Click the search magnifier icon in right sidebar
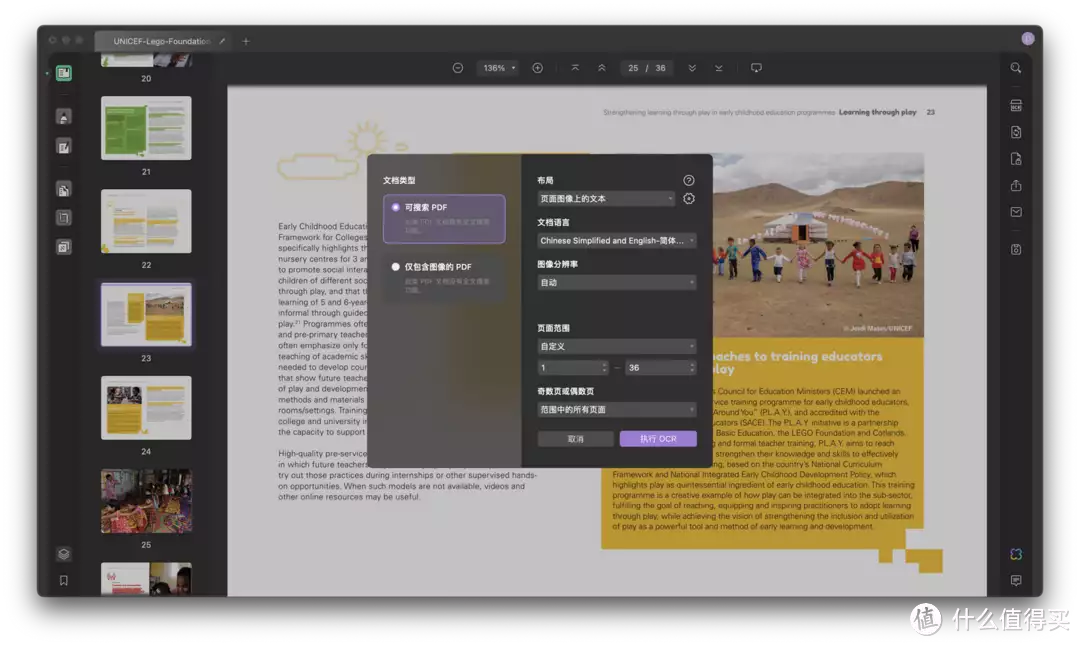 tap(1016, 68)
